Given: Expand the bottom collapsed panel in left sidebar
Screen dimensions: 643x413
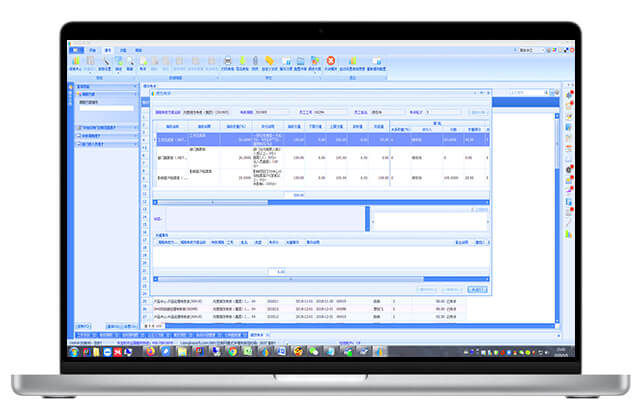Looking at the screenshot, I should pos(104,145).
